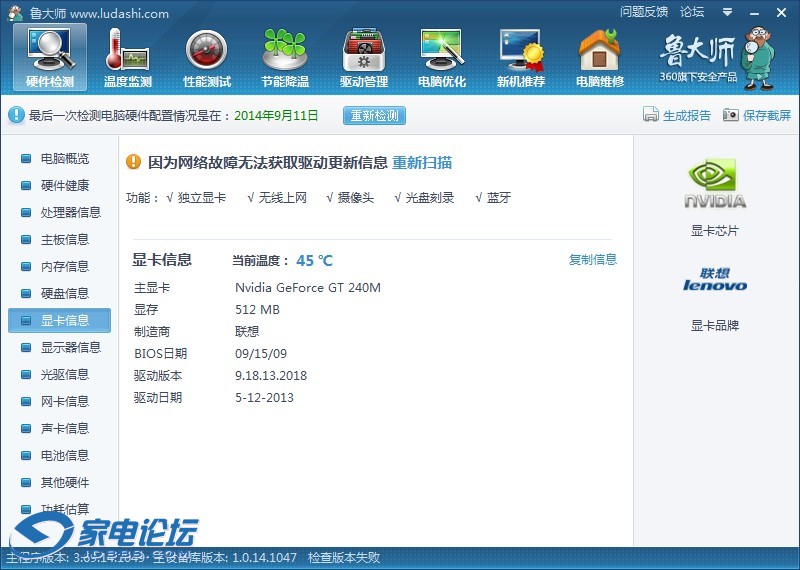Open the 电脑优化 computer optimization icon
The image size is (800, 570).
[x=442, y=57]
